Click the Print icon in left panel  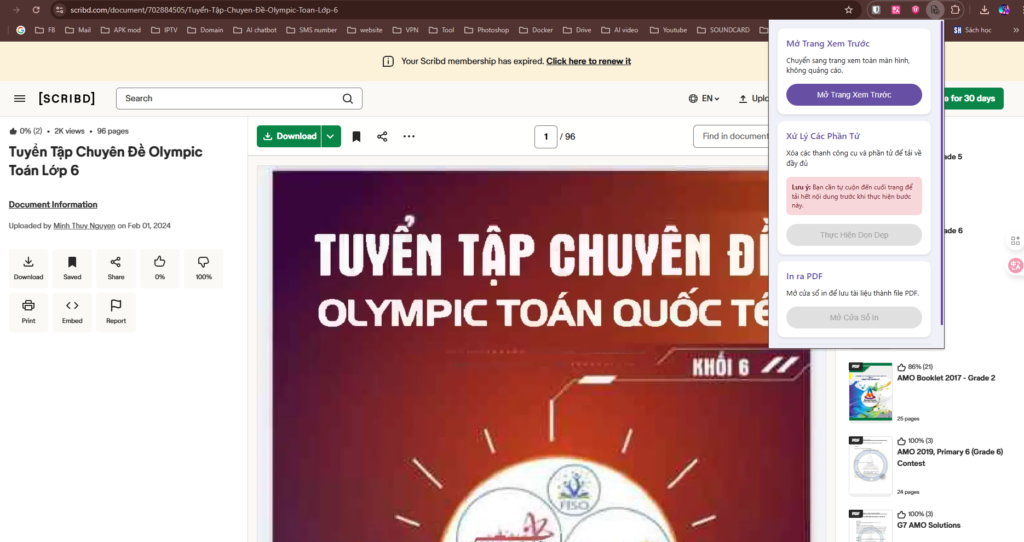(x=28, y=311)
